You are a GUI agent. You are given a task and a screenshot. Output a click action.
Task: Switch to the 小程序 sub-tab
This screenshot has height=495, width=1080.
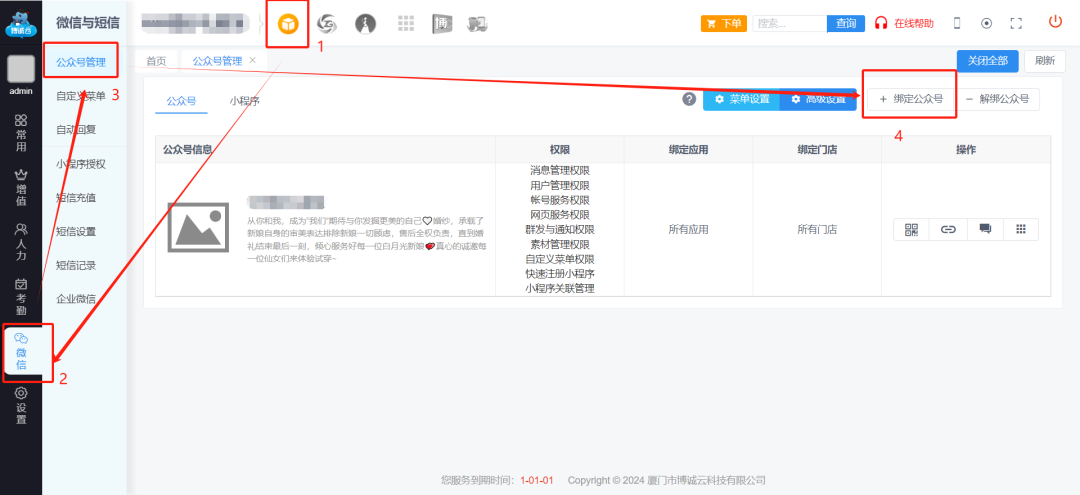(x=245, y=101)
